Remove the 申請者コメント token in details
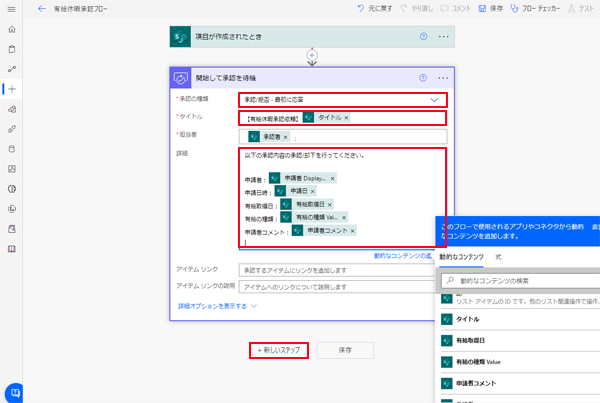Viewport: 600px width, 403px height. point(352,231)
